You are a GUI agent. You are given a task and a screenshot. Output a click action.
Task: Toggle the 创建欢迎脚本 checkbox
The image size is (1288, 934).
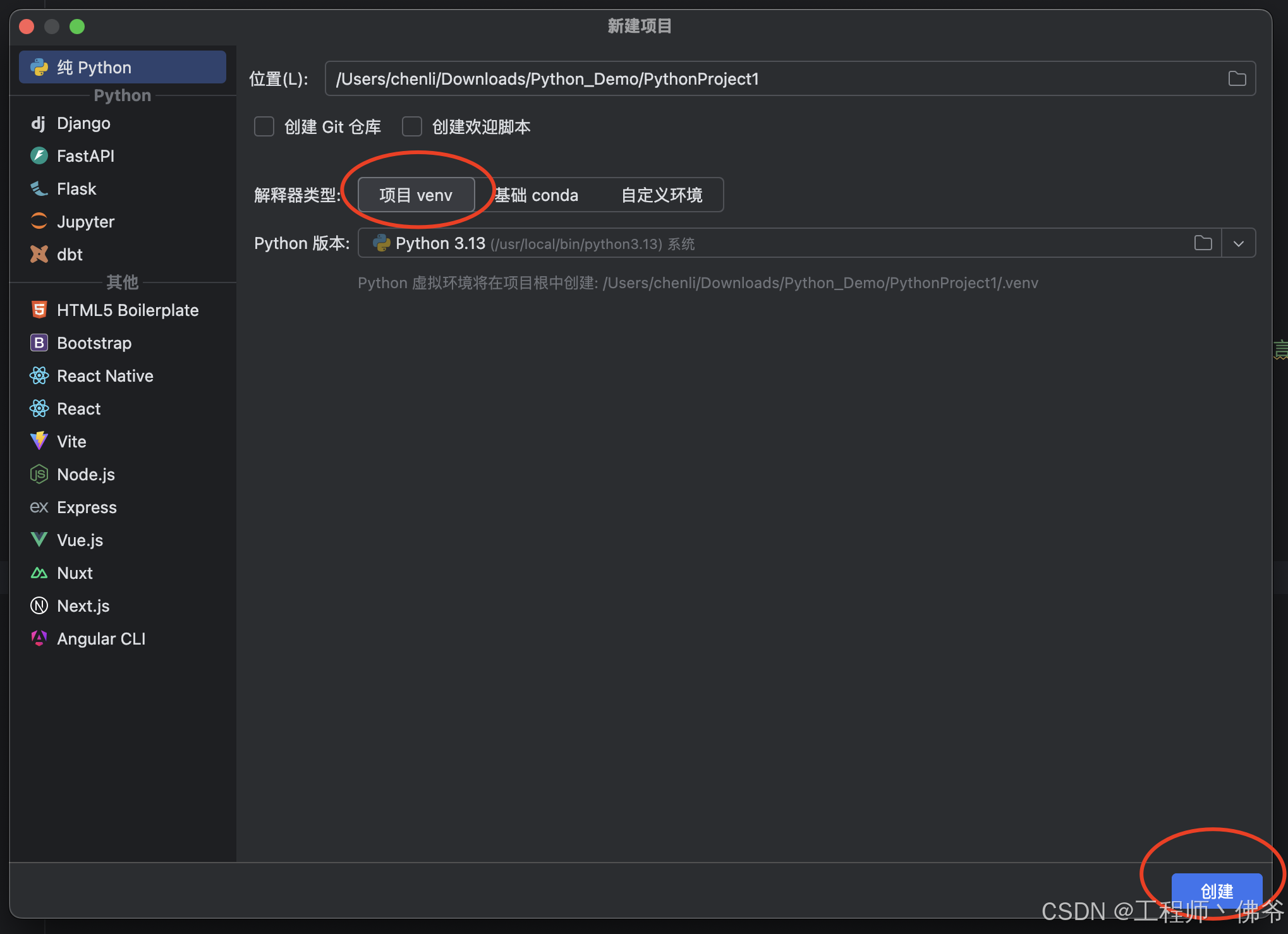(412, 127)
